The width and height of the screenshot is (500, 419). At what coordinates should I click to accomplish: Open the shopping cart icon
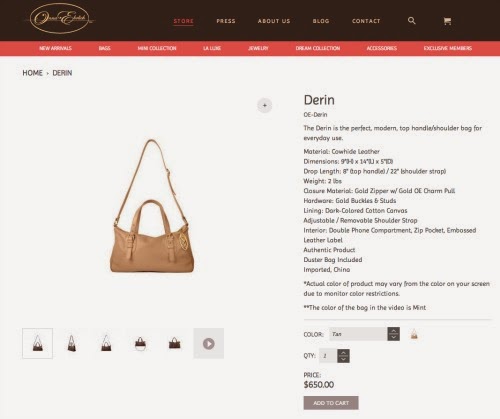(x=447, y=21)
